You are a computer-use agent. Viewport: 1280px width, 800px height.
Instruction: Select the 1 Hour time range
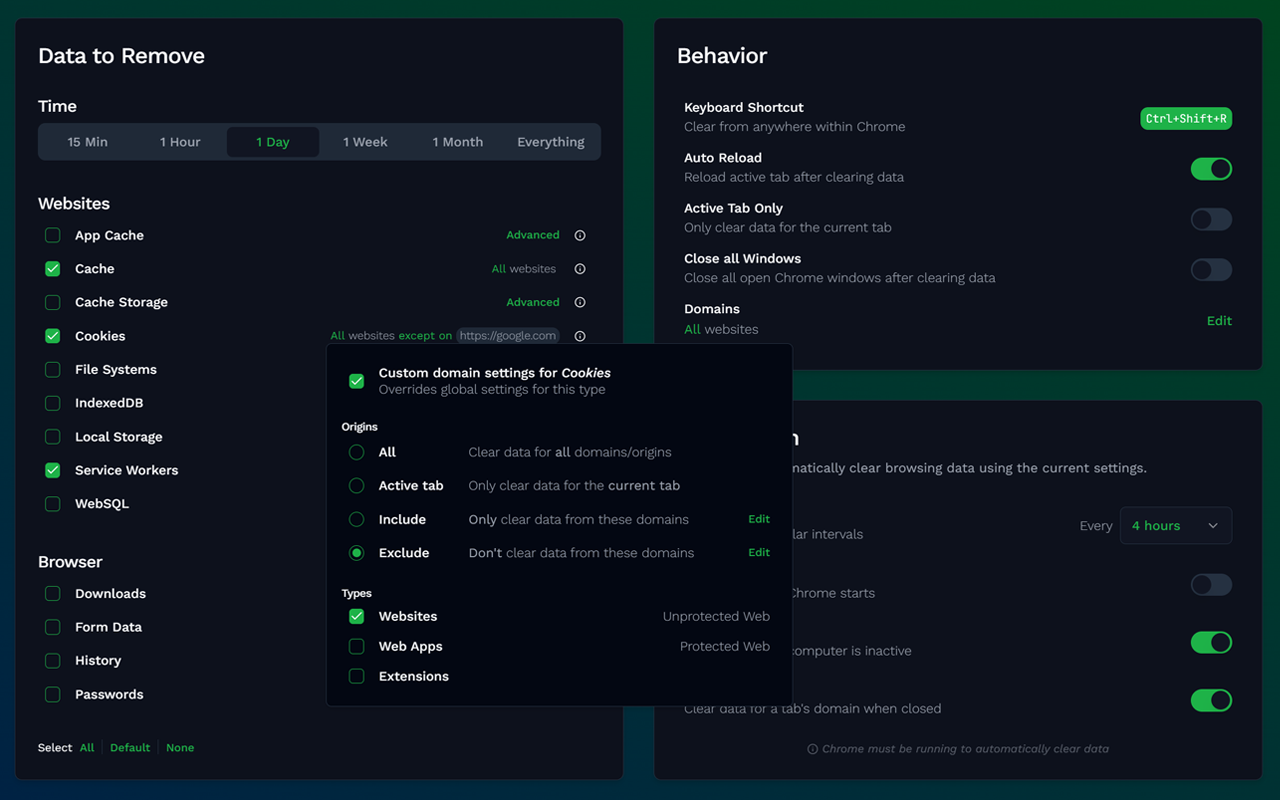(180, 142)
